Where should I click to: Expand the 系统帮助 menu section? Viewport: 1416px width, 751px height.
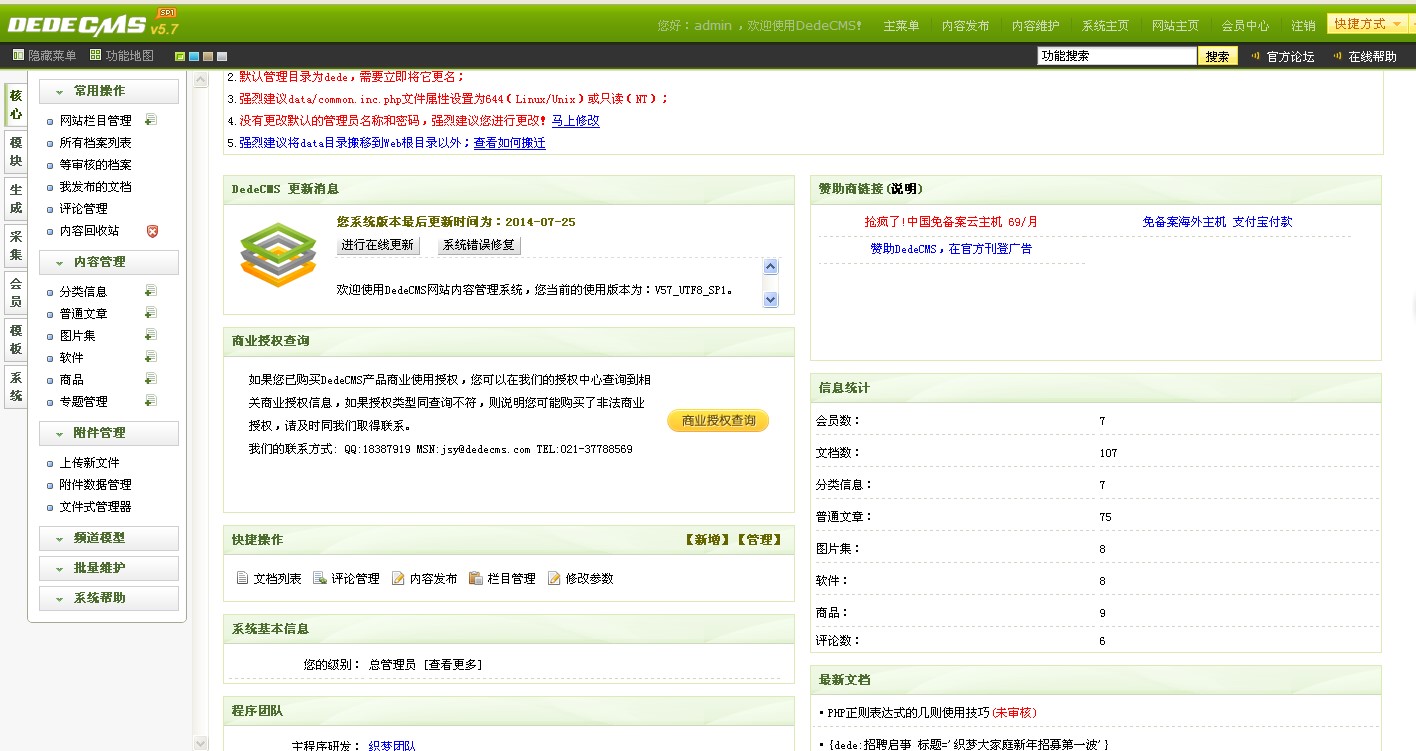[109, 598]
